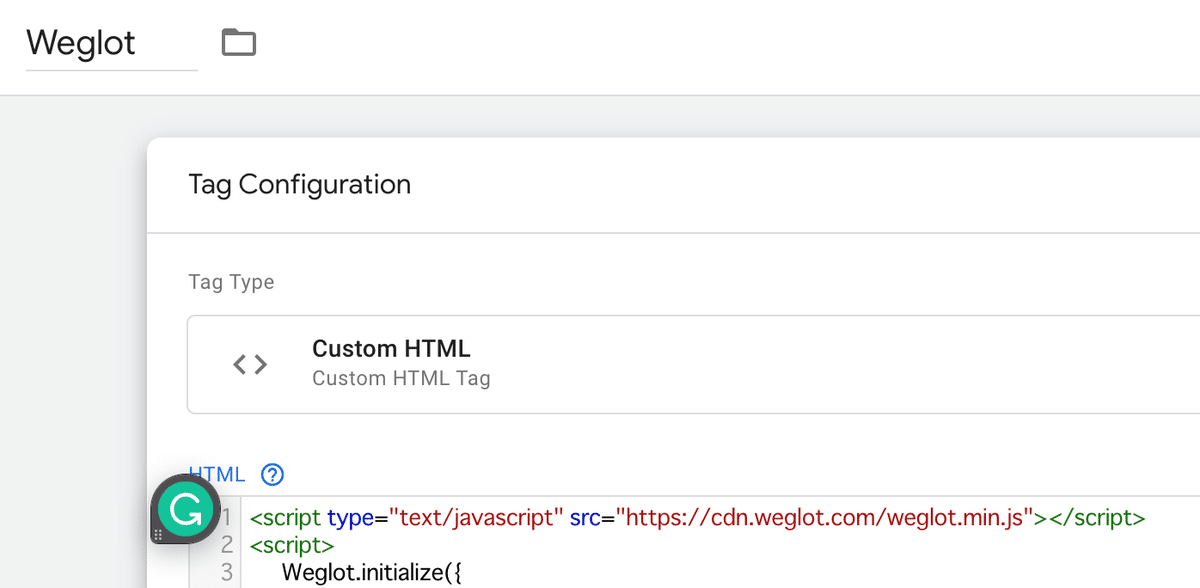
Task: Click the Tag Type label
Action: pyautogui.click(x=231, y=283)
